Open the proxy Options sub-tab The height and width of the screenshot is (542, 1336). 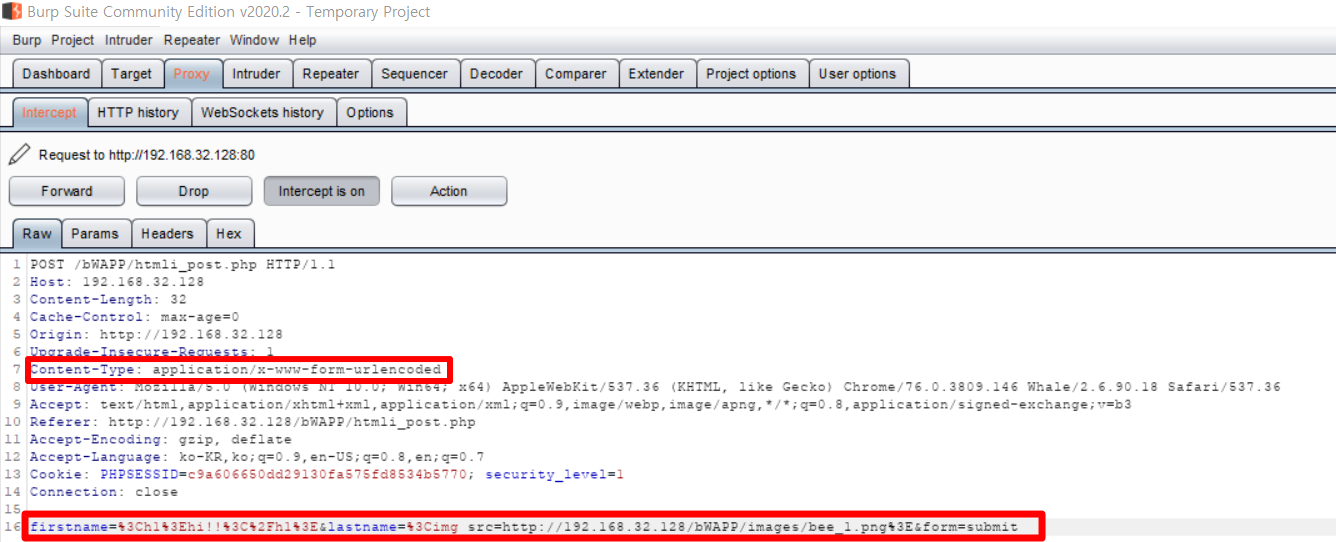(x=370, y=113)
